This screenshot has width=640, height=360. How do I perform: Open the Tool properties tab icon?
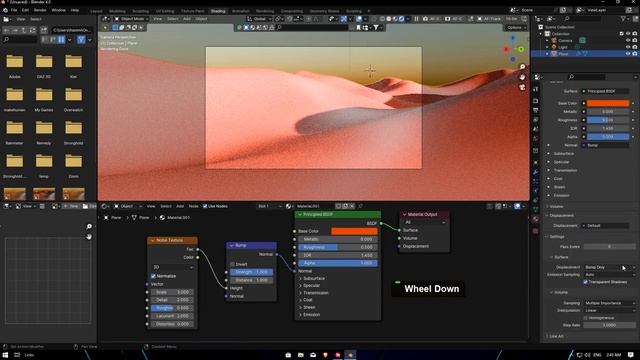click(536, 89)
